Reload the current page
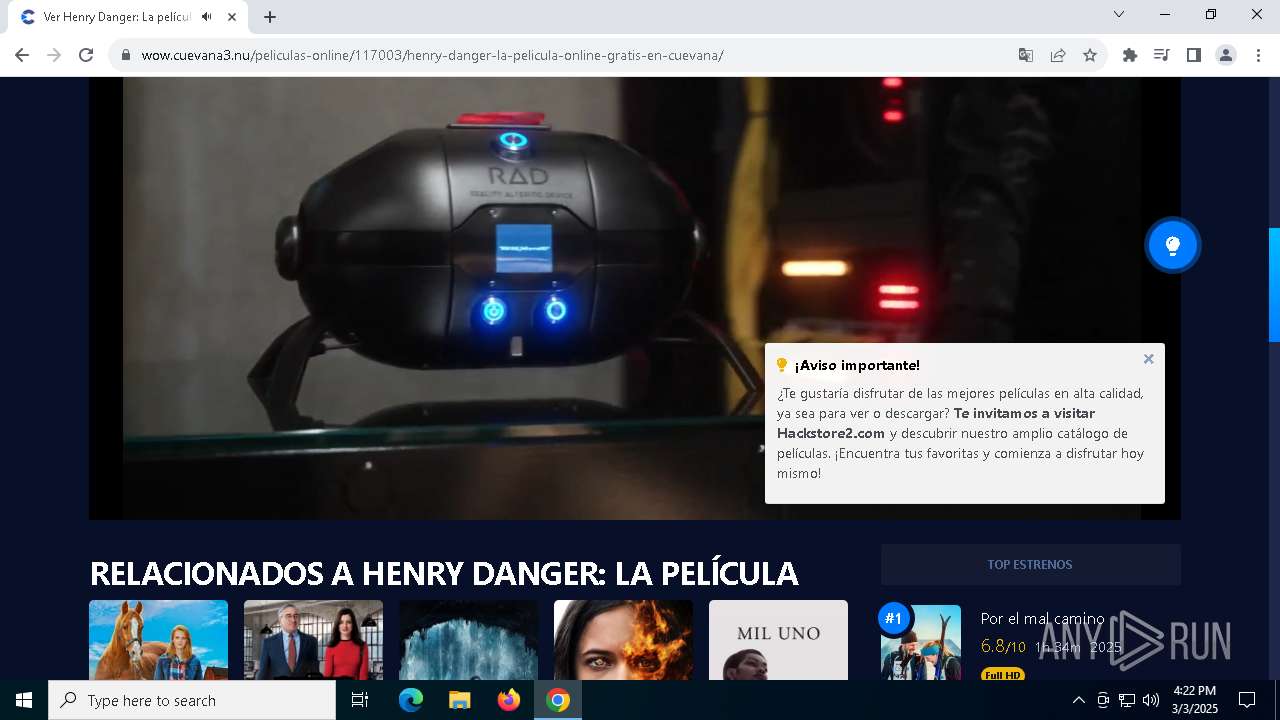 [86, 55]
